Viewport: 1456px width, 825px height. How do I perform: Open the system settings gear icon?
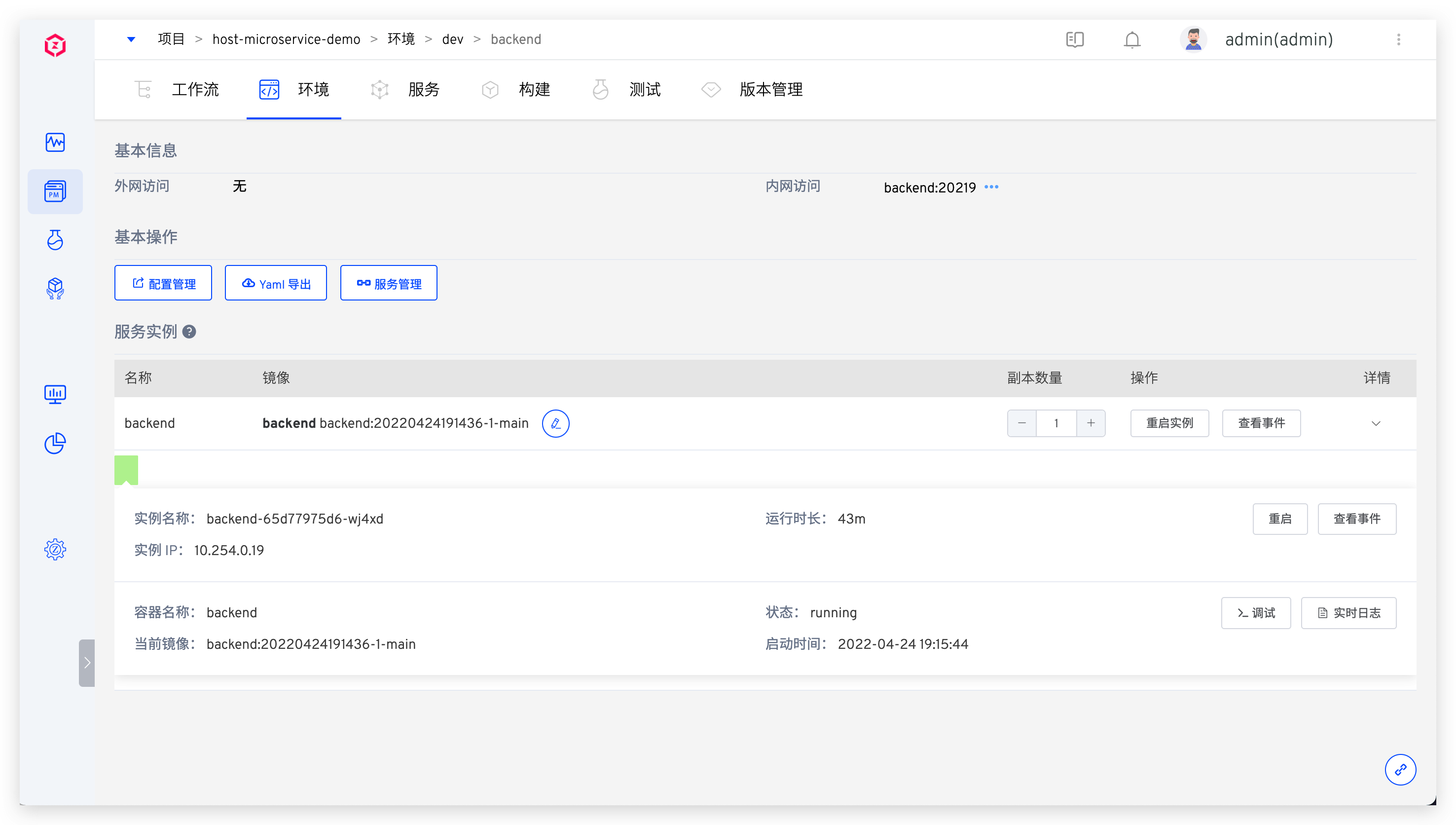click(55, 549)
